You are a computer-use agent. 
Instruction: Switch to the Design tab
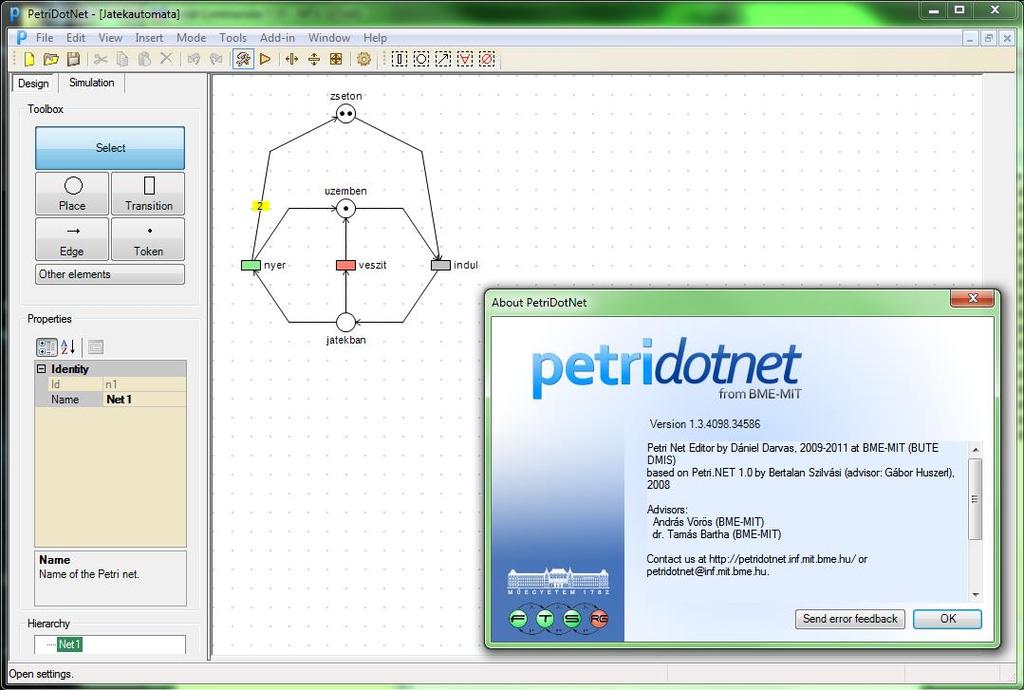coord(33,83)
